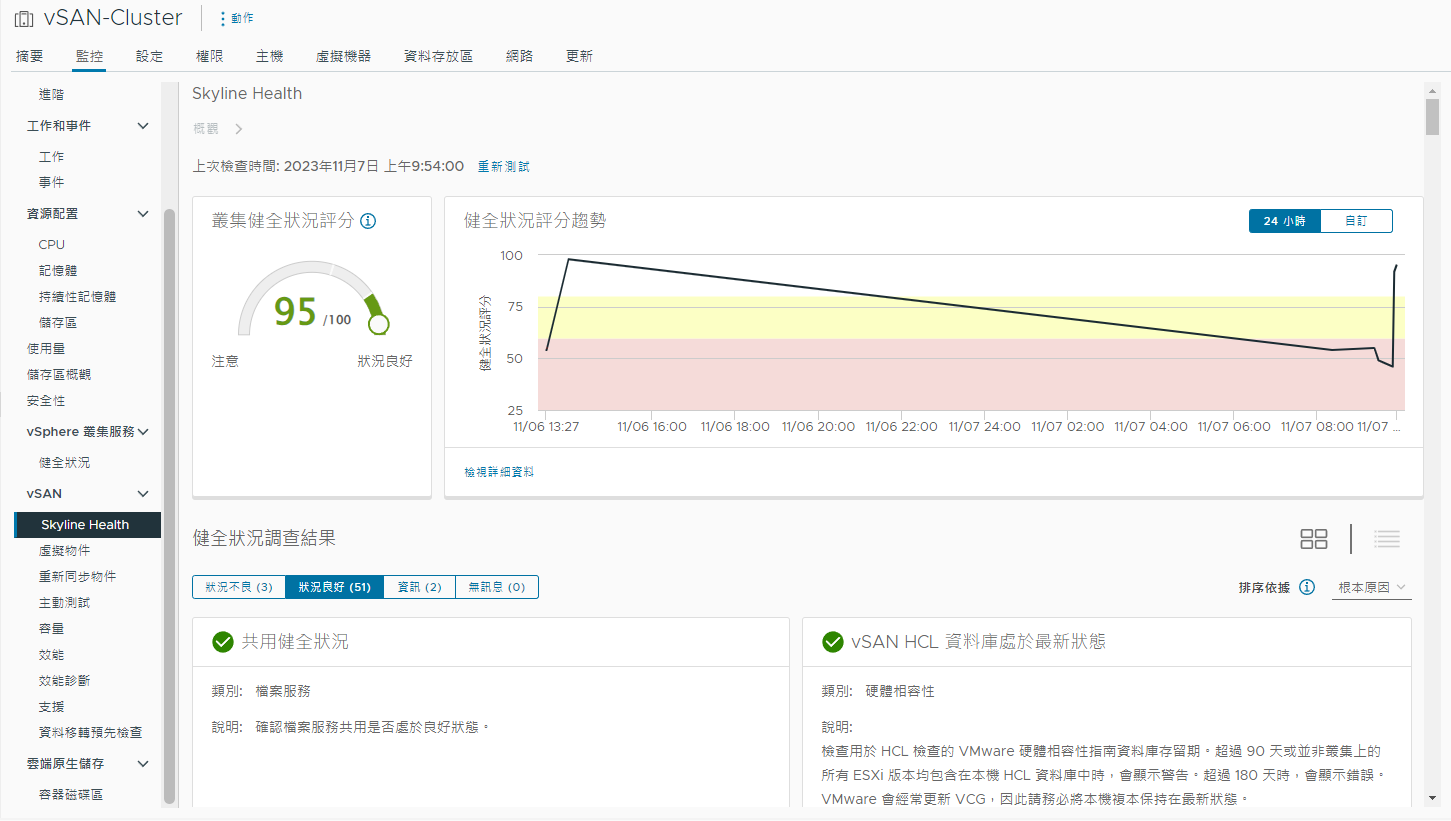
Task: Open the 設定 tab
Action: click(149, 56)
